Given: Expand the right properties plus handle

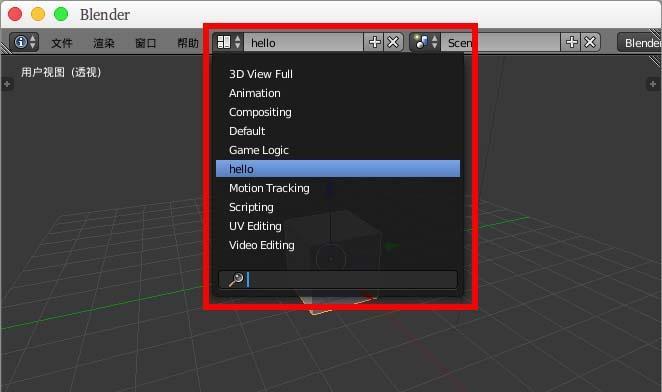Looking at the screenshot, I should click(653, 84).
